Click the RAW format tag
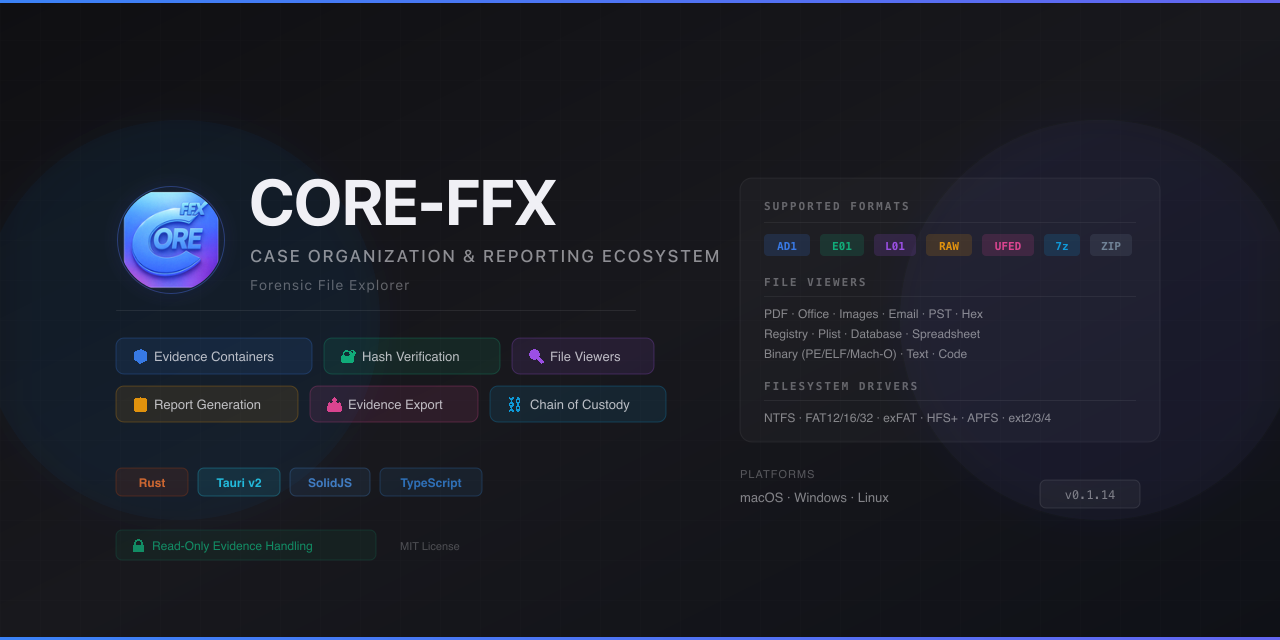The image size is (1280, 640). (949, 245)
